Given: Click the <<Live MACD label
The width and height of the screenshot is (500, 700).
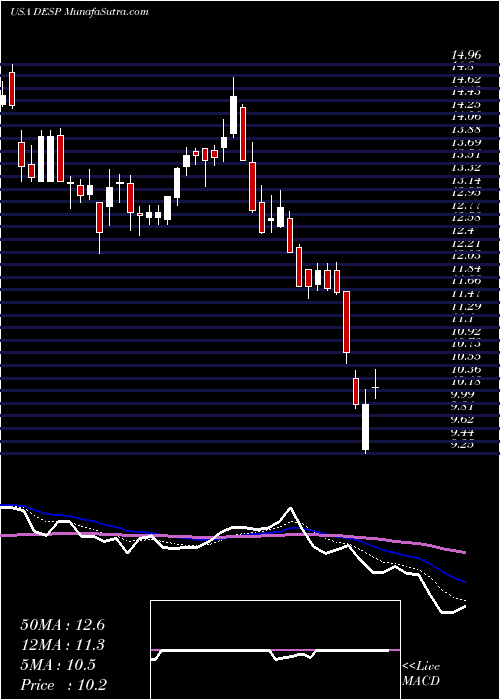Looking at the screenshot, I should coord(421,674).
